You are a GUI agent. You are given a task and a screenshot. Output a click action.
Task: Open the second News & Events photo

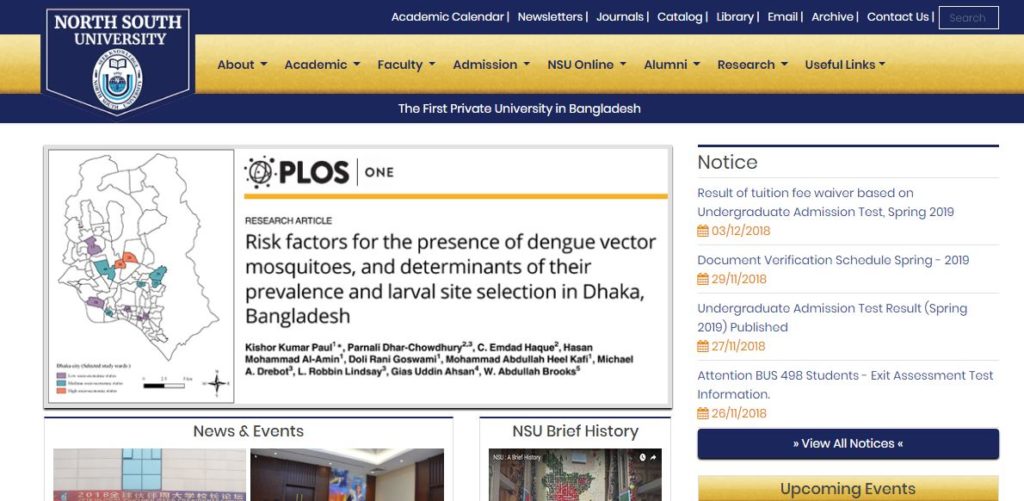click(347, 475)
